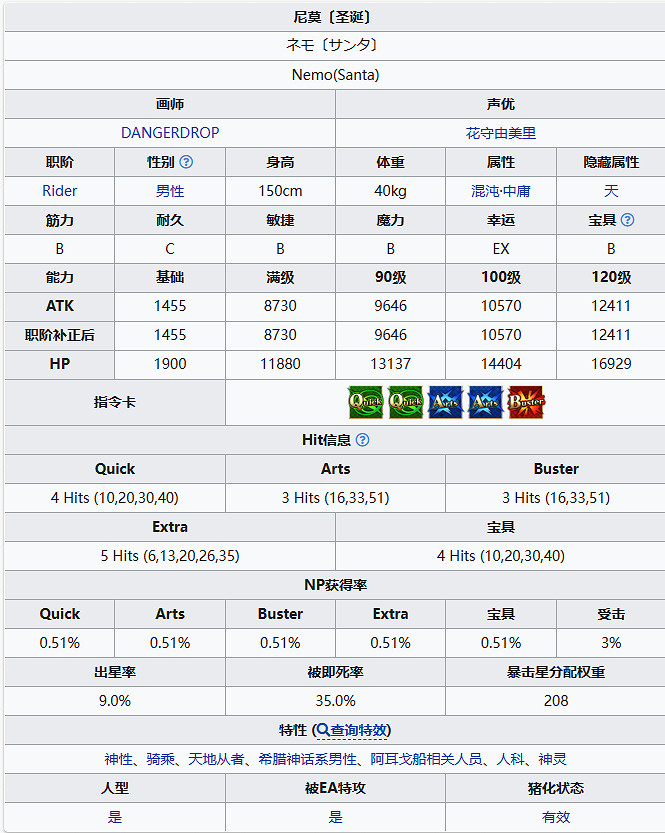This screenshot has height=833, width=665.
Task: Click the 神性 trait link
Action: pyautogui.click(x=119, y=760)
